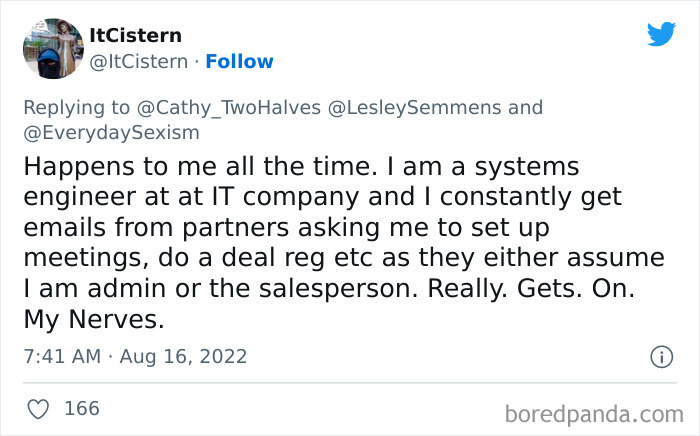Click the 'My Nerves.' last line
Image resolution: width=700 pixels, height=436 pixels.
point(88,322)
